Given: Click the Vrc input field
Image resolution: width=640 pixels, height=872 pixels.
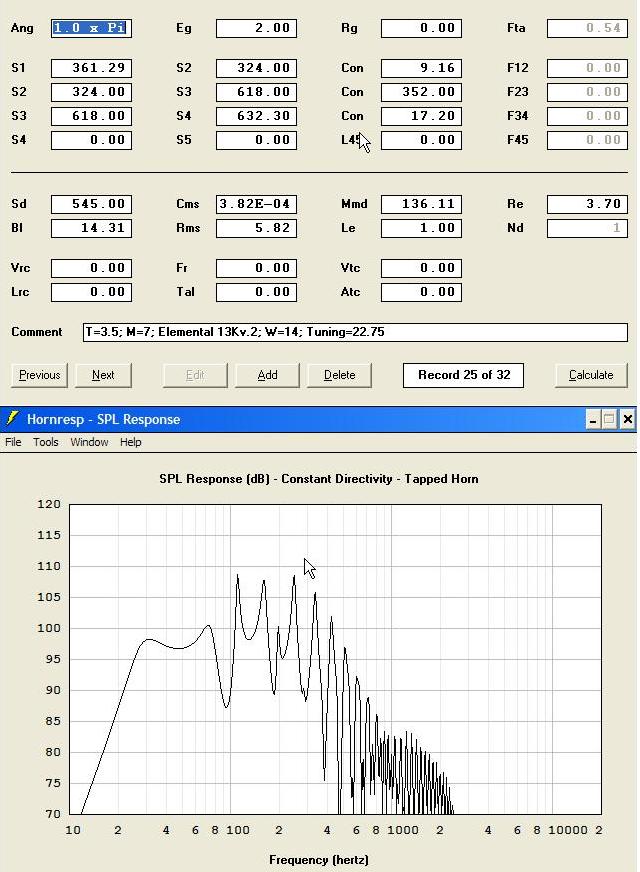Looking at the screenshot, I should coord(91,268).
